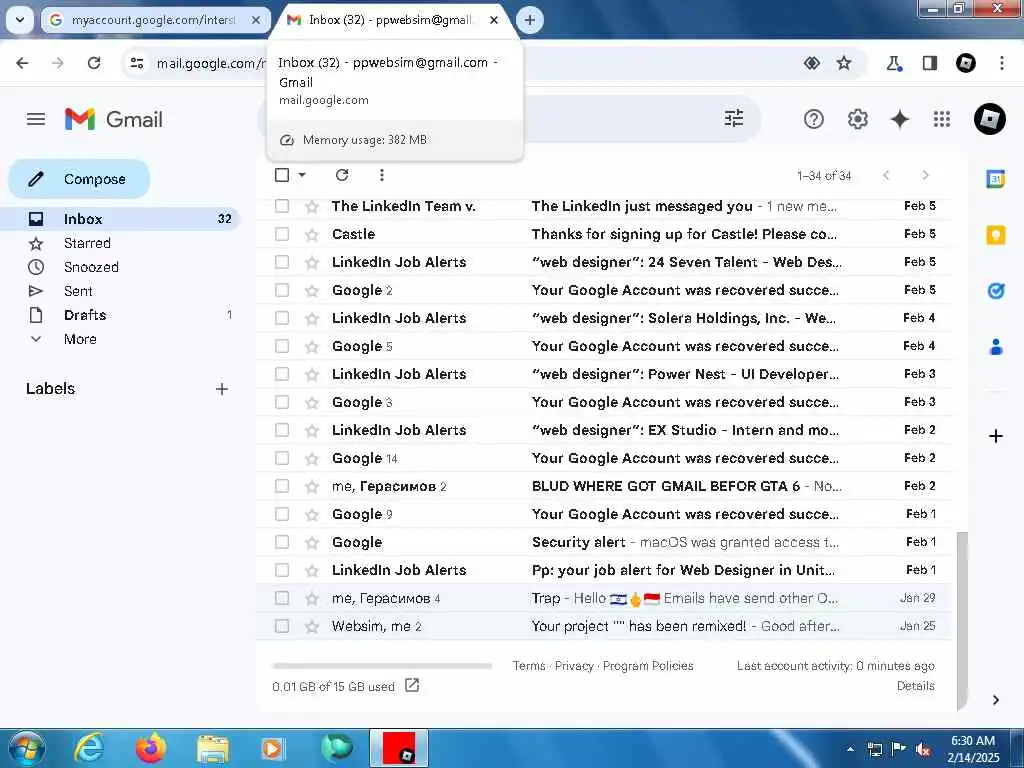Open select dropdown arrow beside checkbox
Image resolution: width=1024 pixels, height=768 pixels.
click(302, 175)
